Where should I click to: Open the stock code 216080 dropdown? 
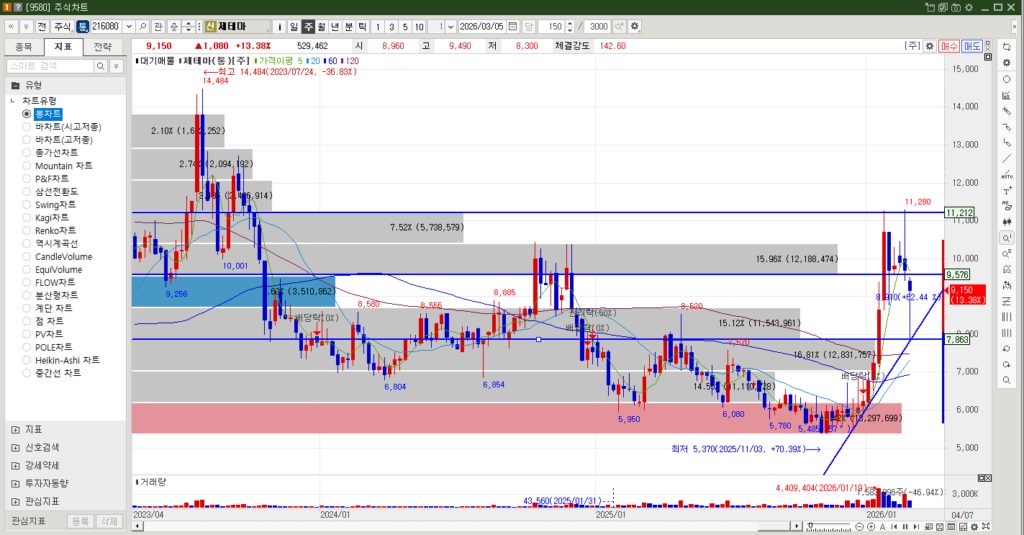[x=128, y=26]
